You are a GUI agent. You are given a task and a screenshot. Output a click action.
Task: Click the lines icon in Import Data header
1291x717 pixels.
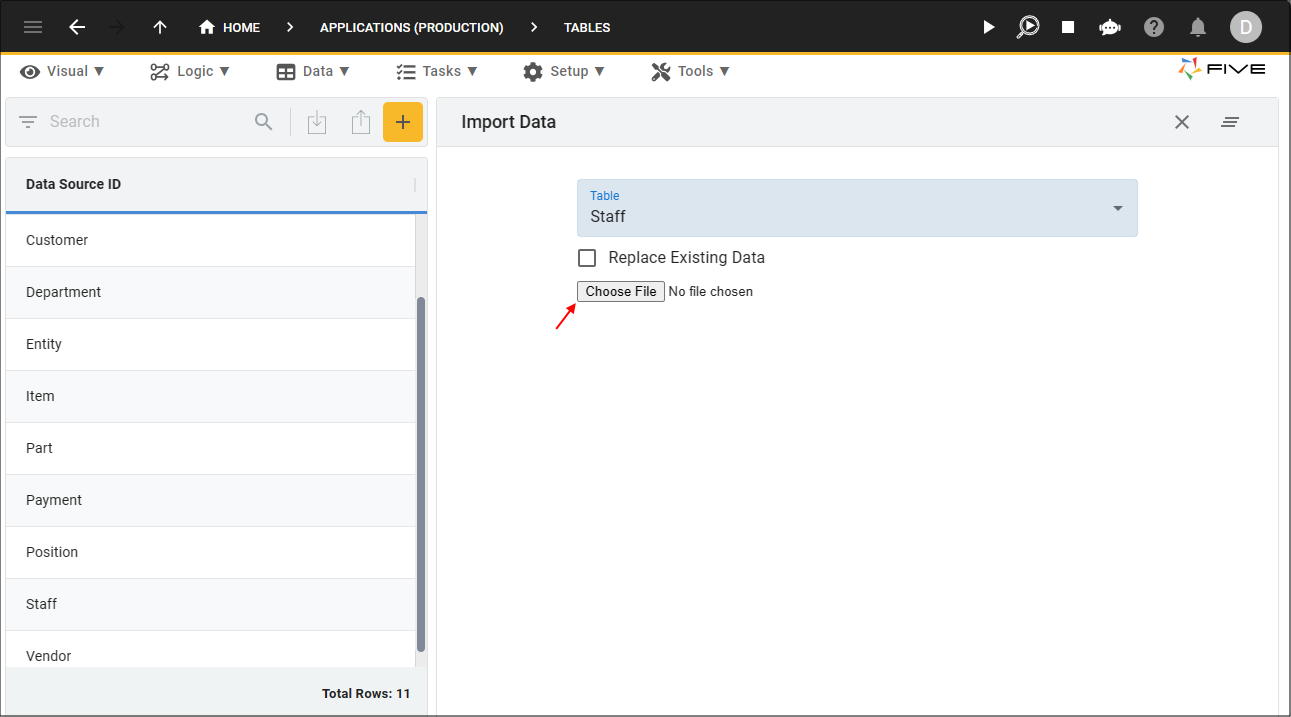pyautogui.click(x=1230, y=122)
